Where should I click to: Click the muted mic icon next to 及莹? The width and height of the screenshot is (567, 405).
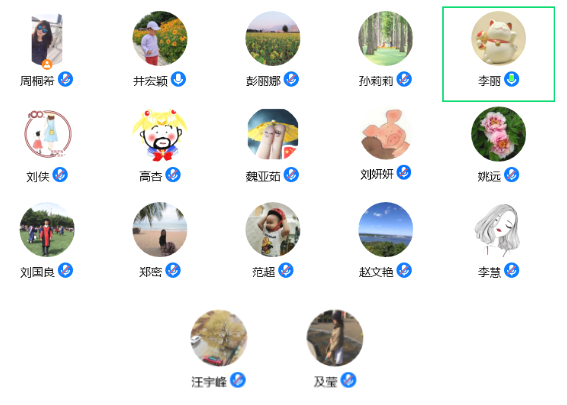(x=348, y=380)
